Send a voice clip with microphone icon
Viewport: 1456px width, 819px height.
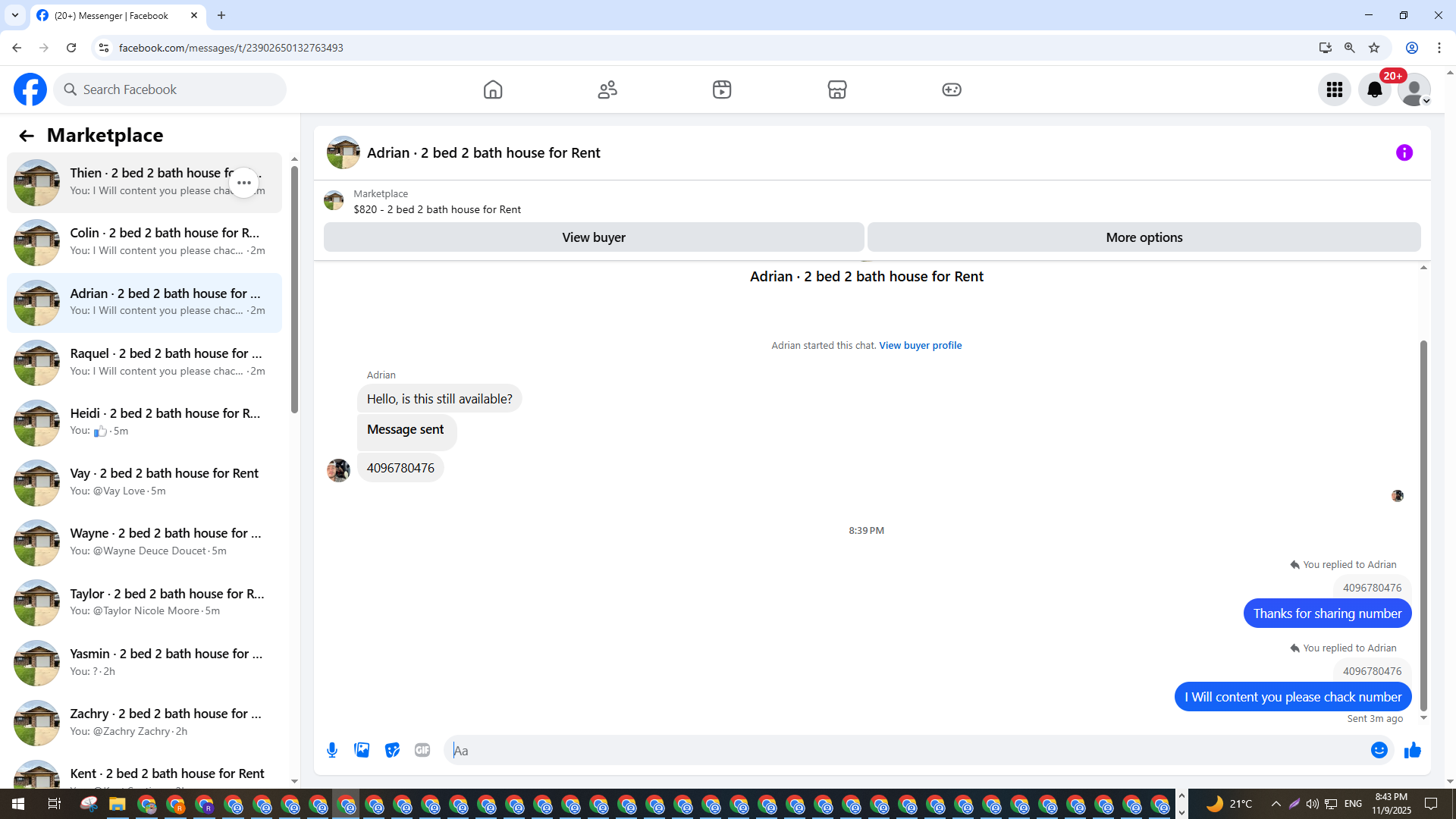pyautogui.click(x=332, y=750)
